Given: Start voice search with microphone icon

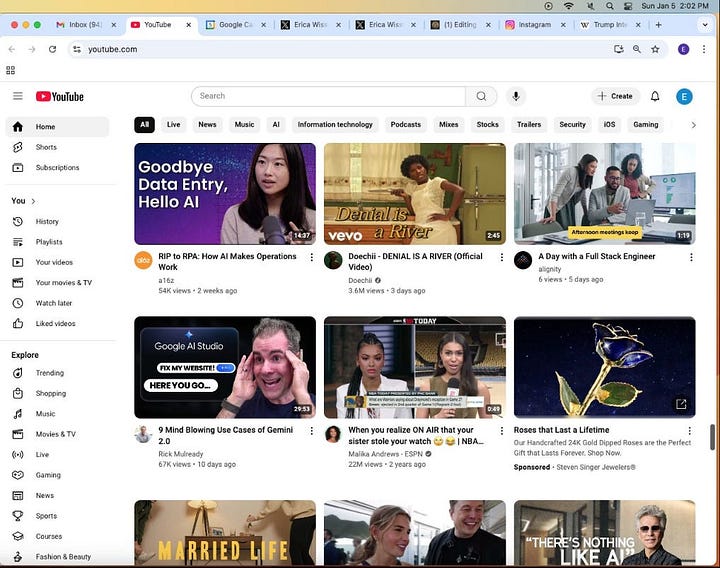Looking at the screenshot, I should tap(516, 96).
